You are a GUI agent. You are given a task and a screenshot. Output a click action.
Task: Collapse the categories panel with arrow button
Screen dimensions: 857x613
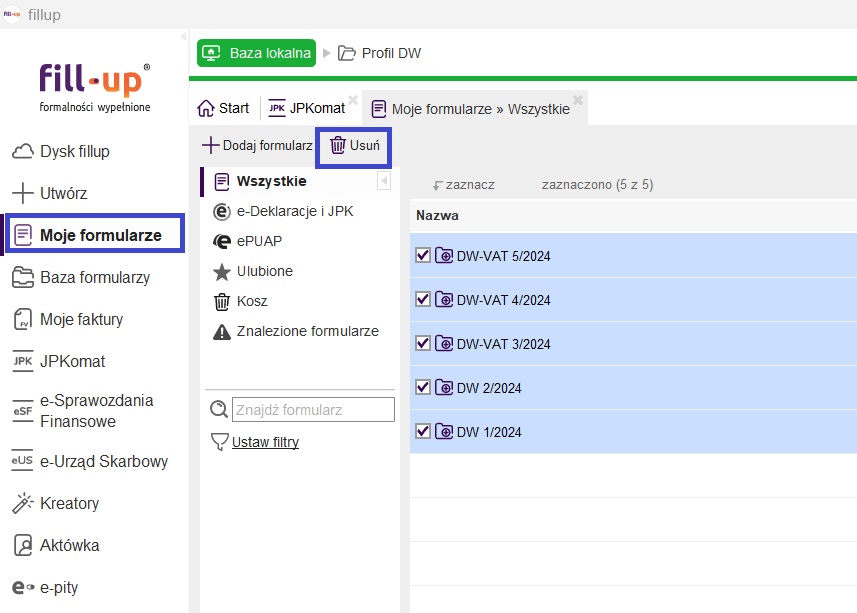tap(384, 180)
